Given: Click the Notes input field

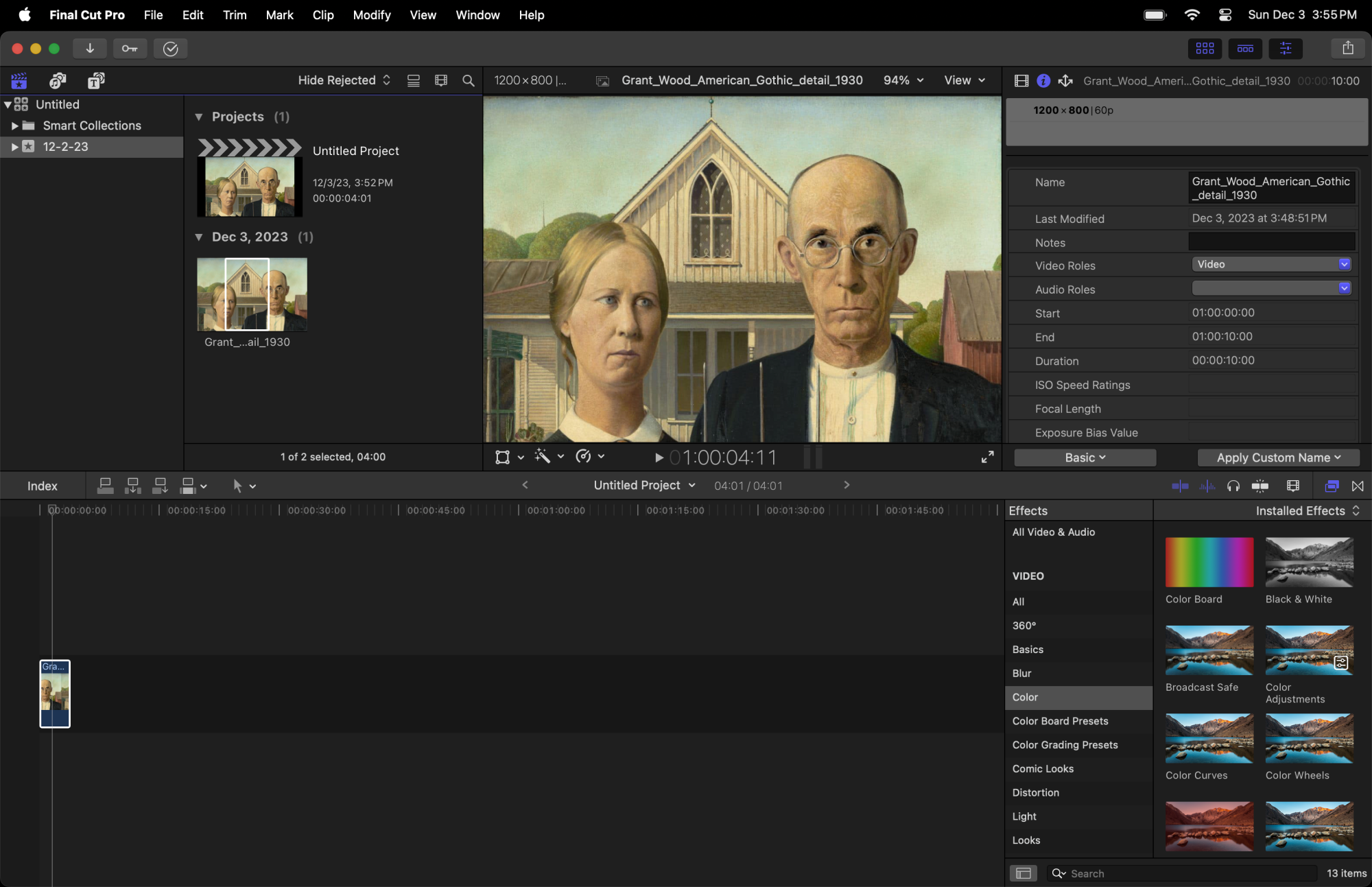Looking at the screenshot, I should tap(1272, 241).
